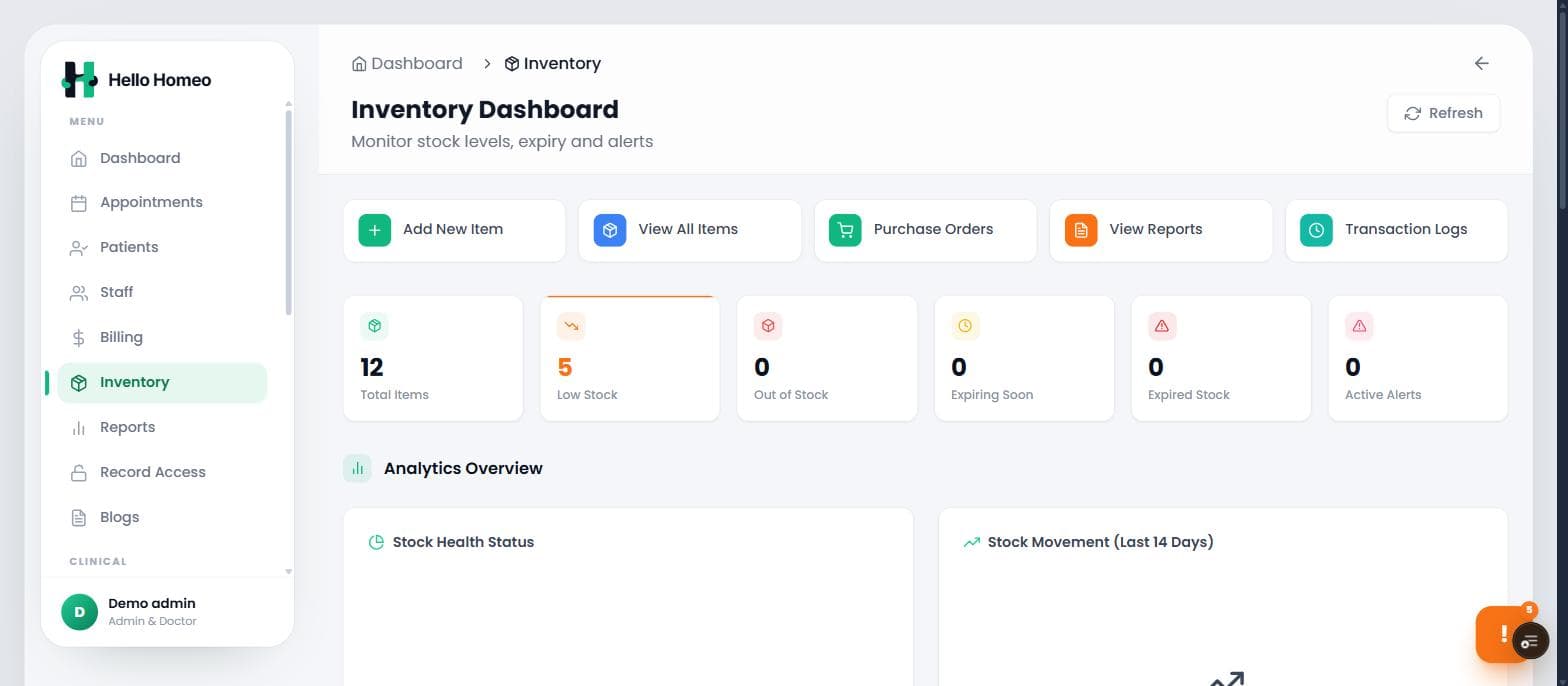The height and width of the screenshot is (686, 1568).
Task: Click the Total Items green box icon
Action: [x=374, y=326]
